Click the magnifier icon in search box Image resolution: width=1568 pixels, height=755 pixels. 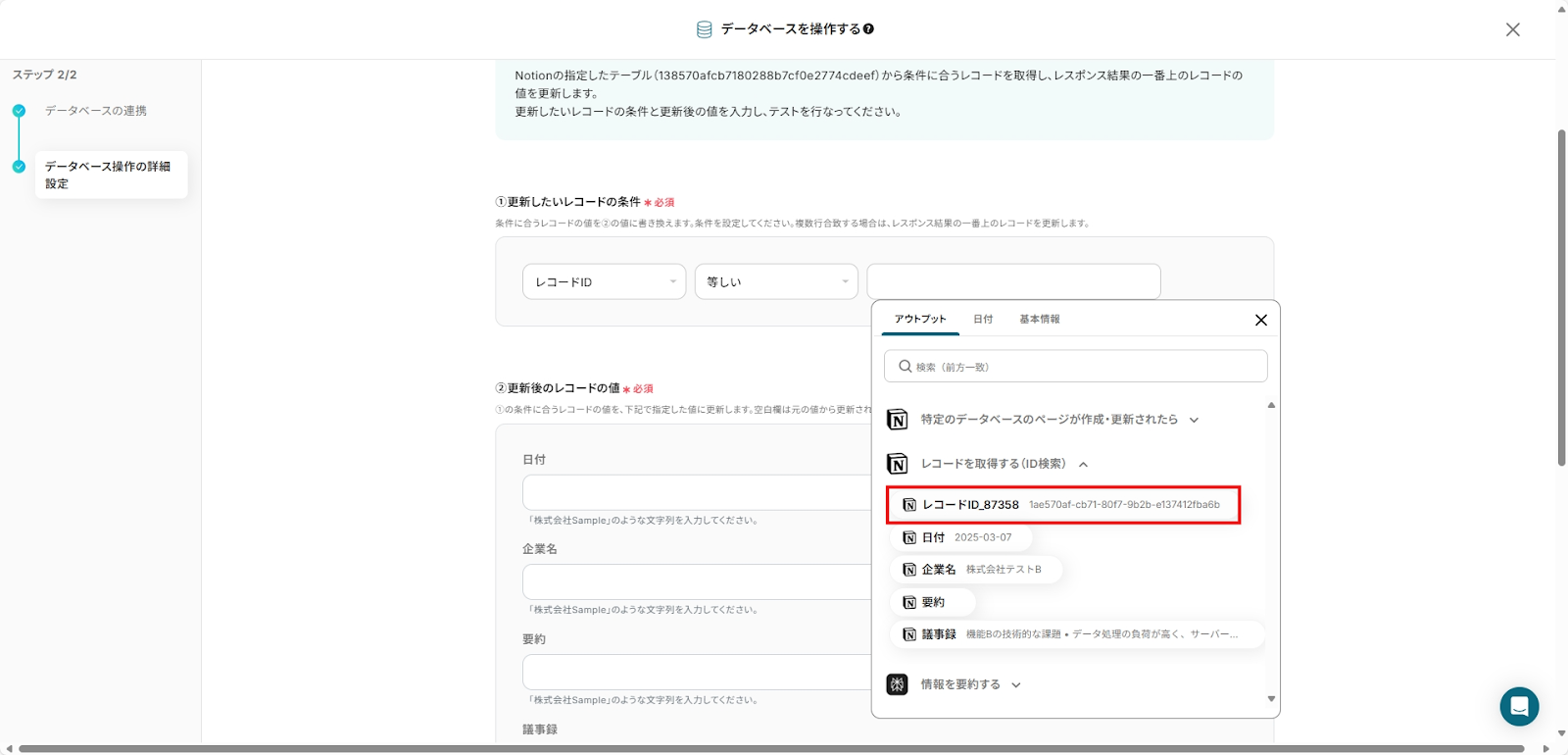pyautogui.click(x=905, y=367)
